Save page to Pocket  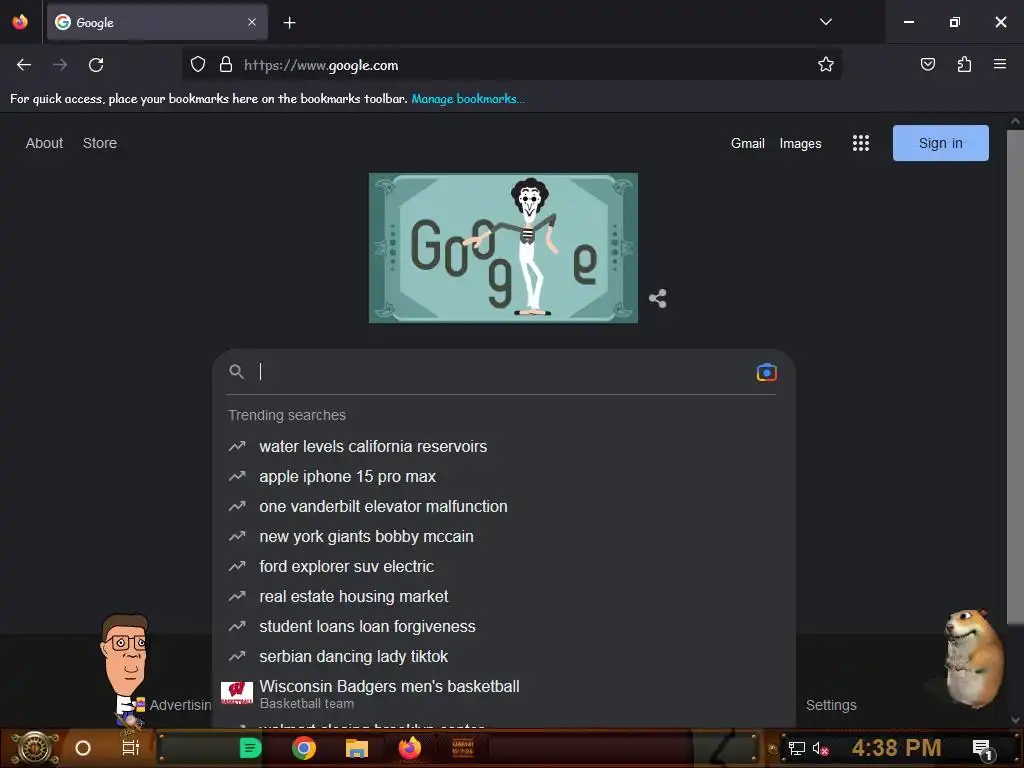tap(927, 64)
